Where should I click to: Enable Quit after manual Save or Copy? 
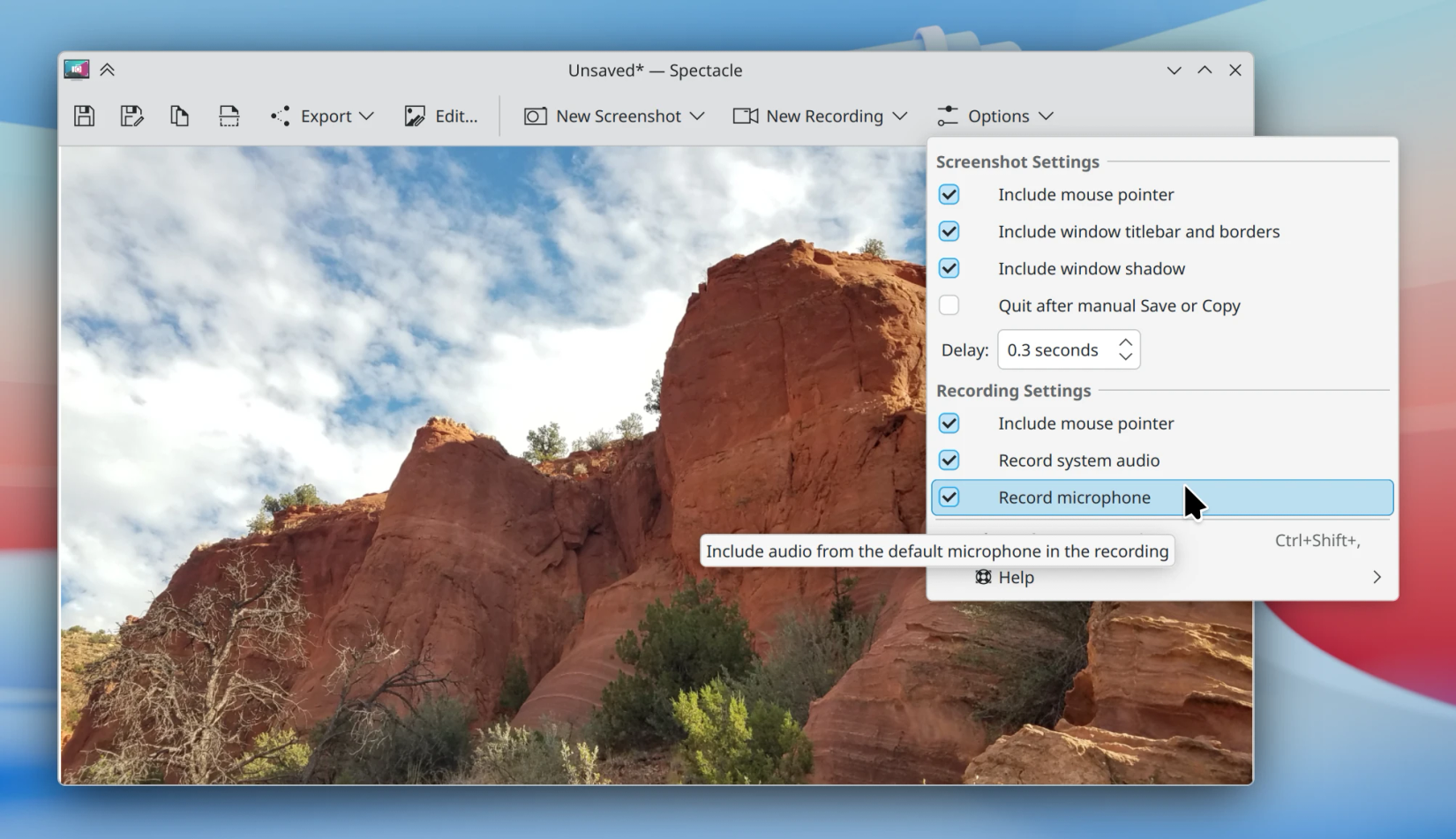point(949,305)
